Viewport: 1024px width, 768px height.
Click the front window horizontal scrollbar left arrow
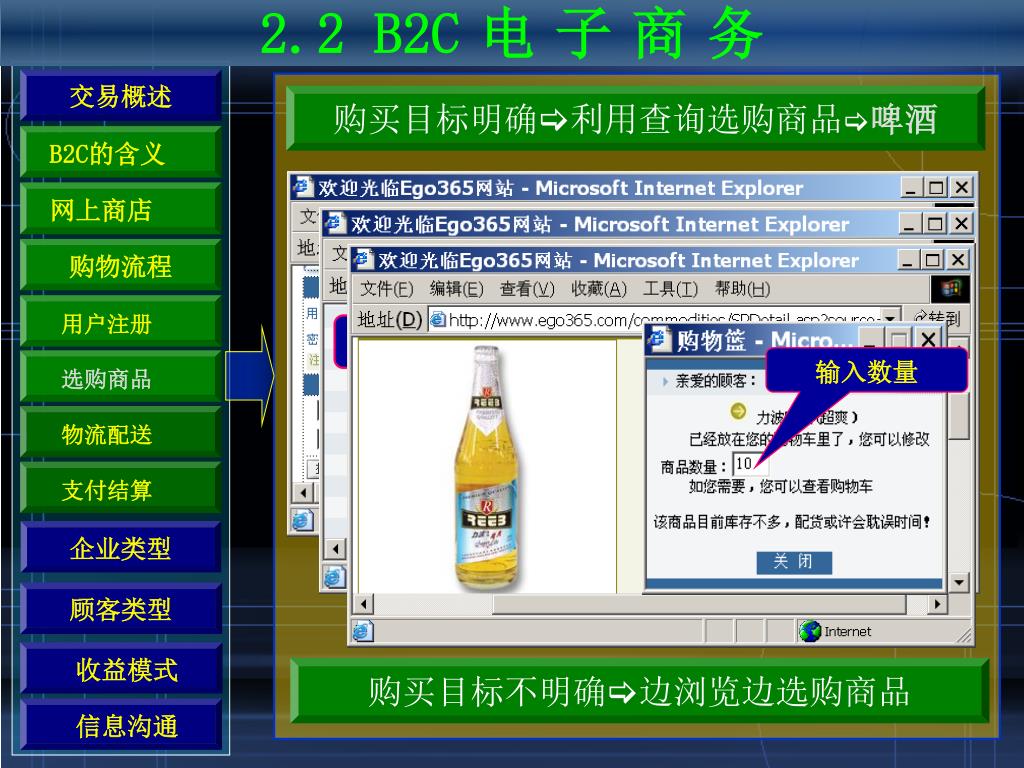(363, 604)
